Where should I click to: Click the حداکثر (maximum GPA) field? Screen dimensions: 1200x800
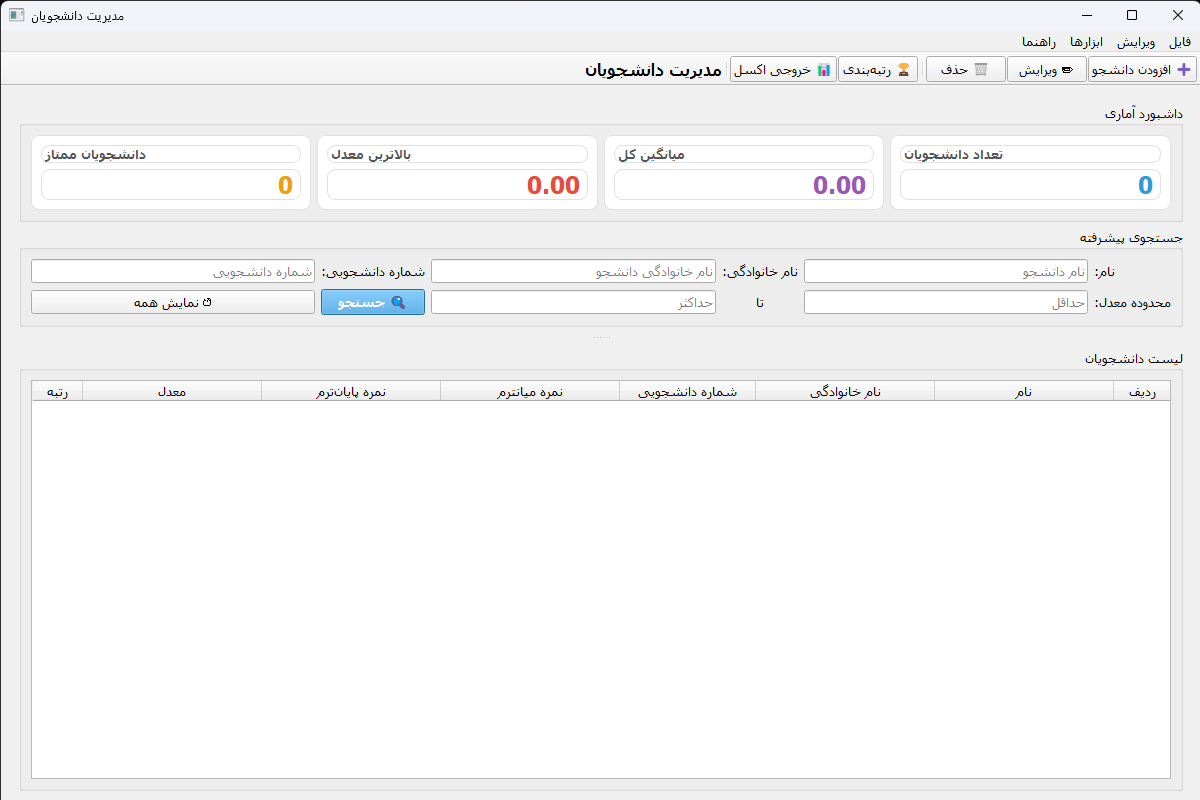coord(573,302)
